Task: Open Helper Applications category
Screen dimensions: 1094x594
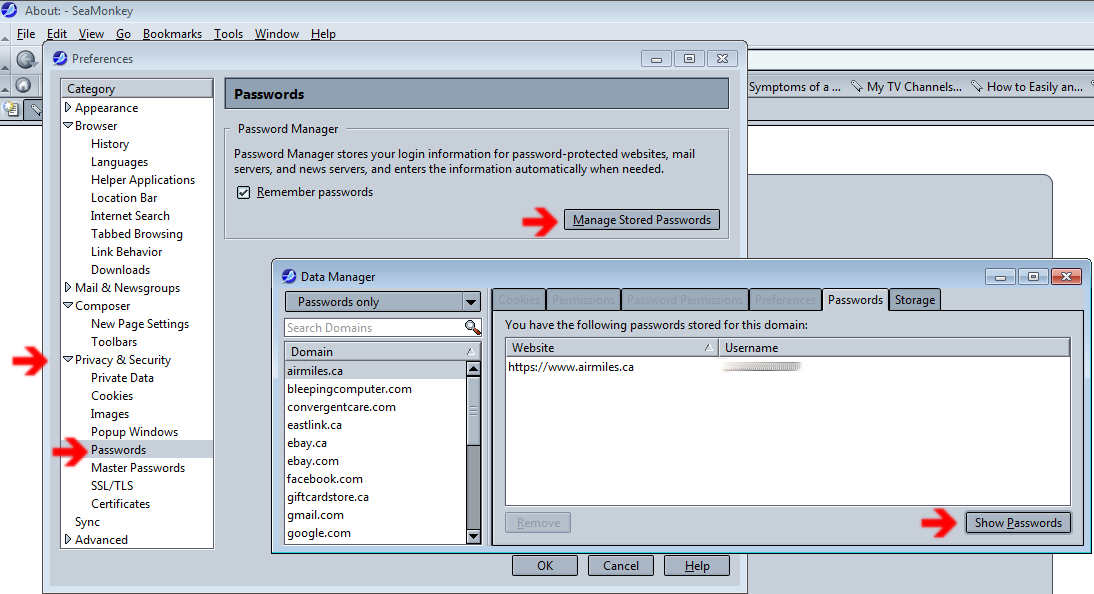Action: tap(142, 179)
